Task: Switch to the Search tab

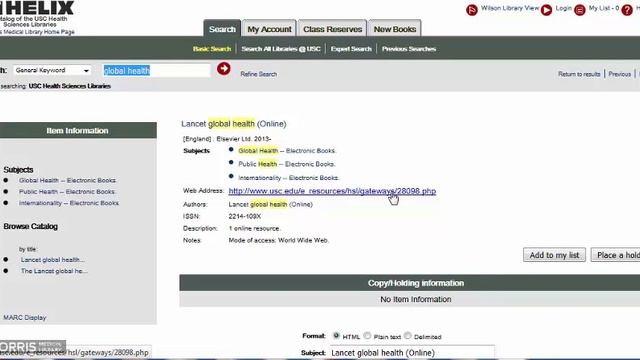Action: [222, 29]
